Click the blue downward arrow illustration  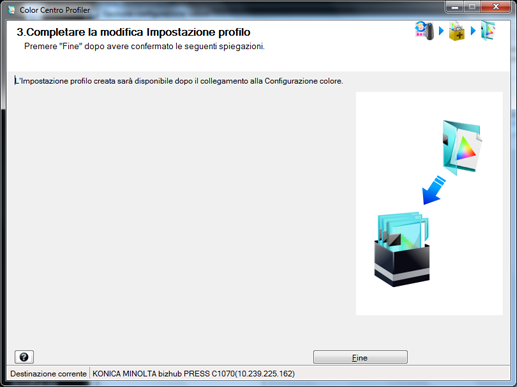click(433, 190)
